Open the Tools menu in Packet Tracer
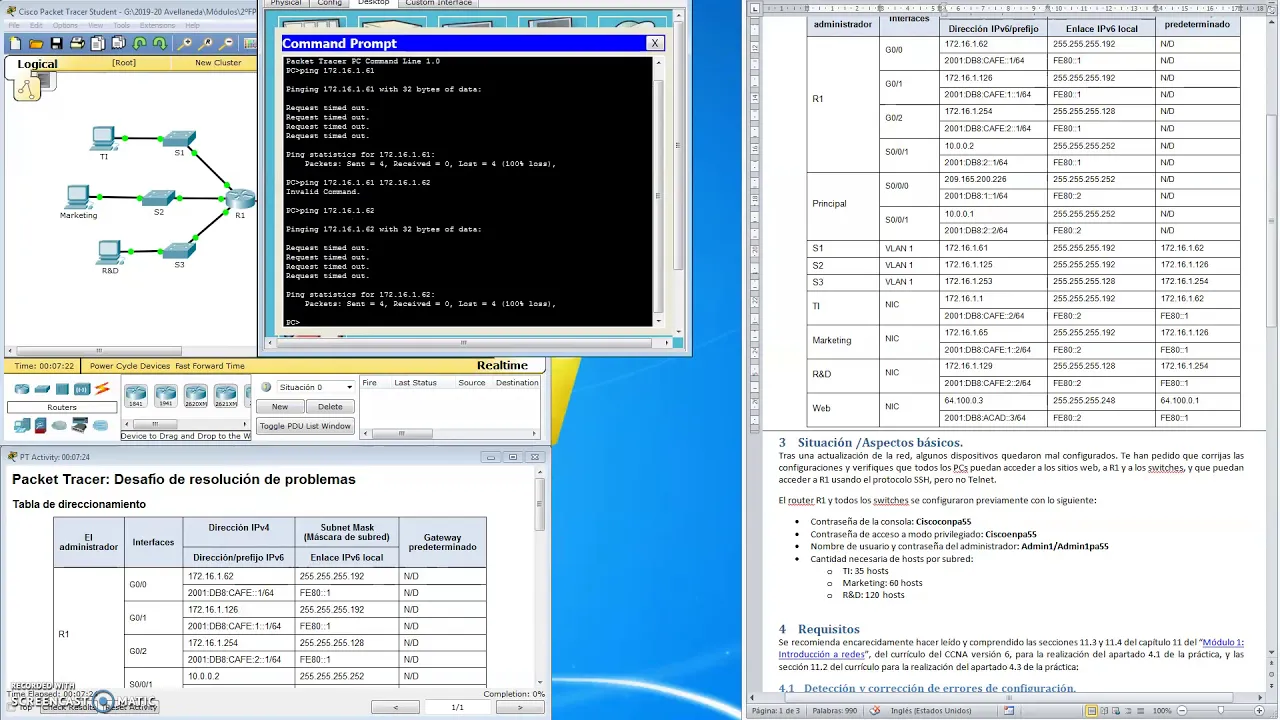This screenshot has width=1280, height=720. pyautogui.click(x=123, y=25)
